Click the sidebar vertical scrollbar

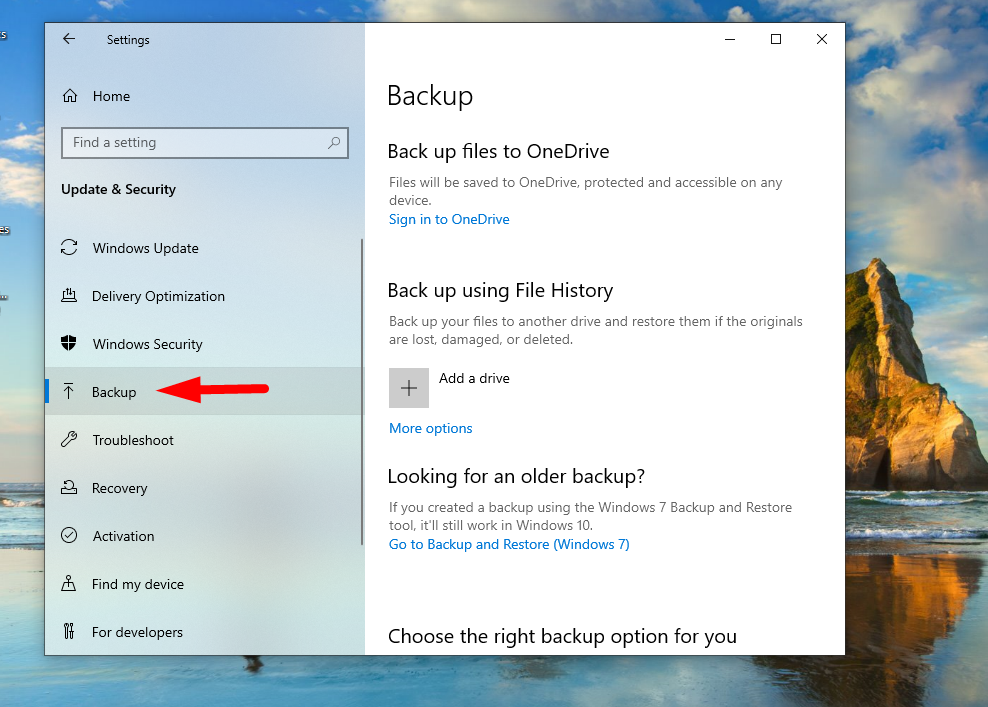tap(361, 390)
